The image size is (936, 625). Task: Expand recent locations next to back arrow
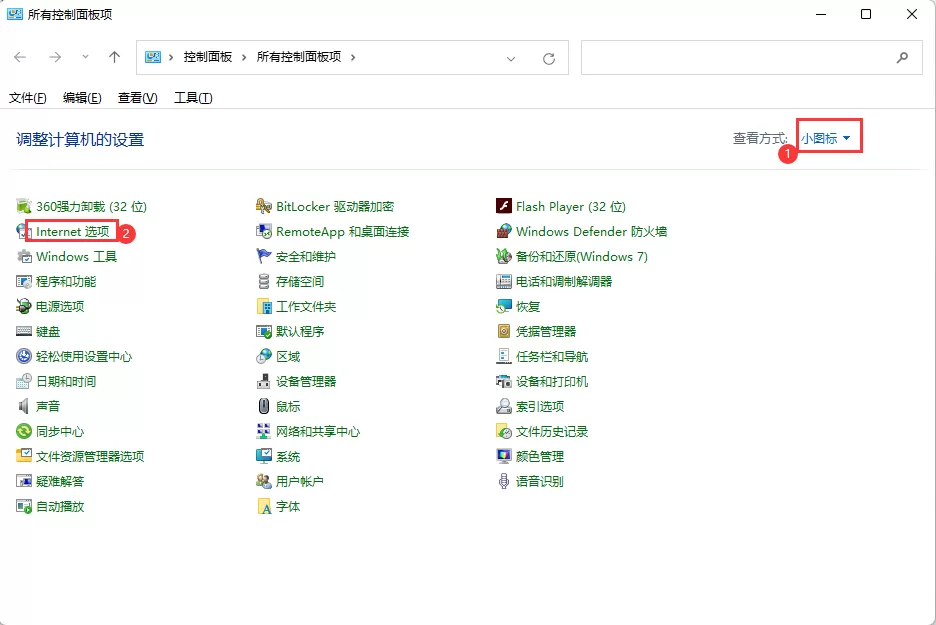coord(86,57)
